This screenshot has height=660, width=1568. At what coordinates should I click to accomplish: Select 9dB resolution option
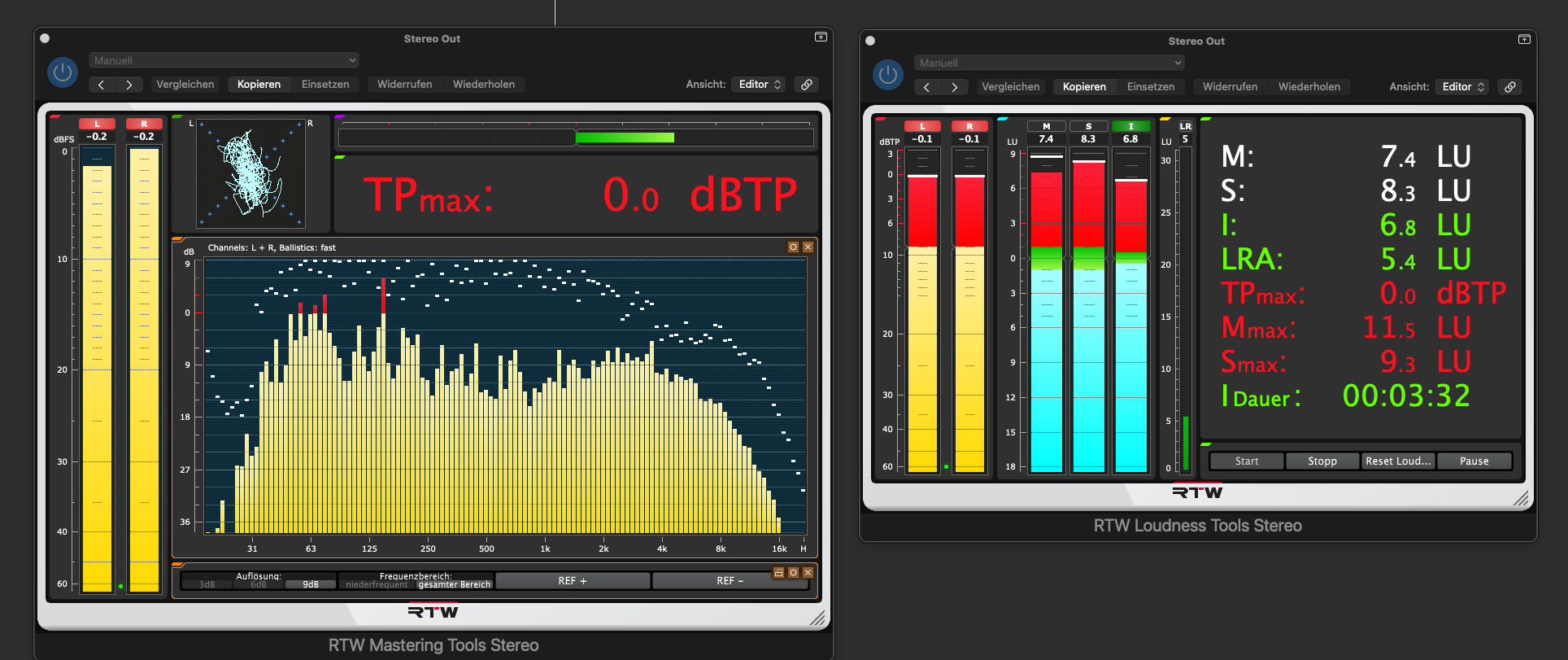(x=311, y=584)
